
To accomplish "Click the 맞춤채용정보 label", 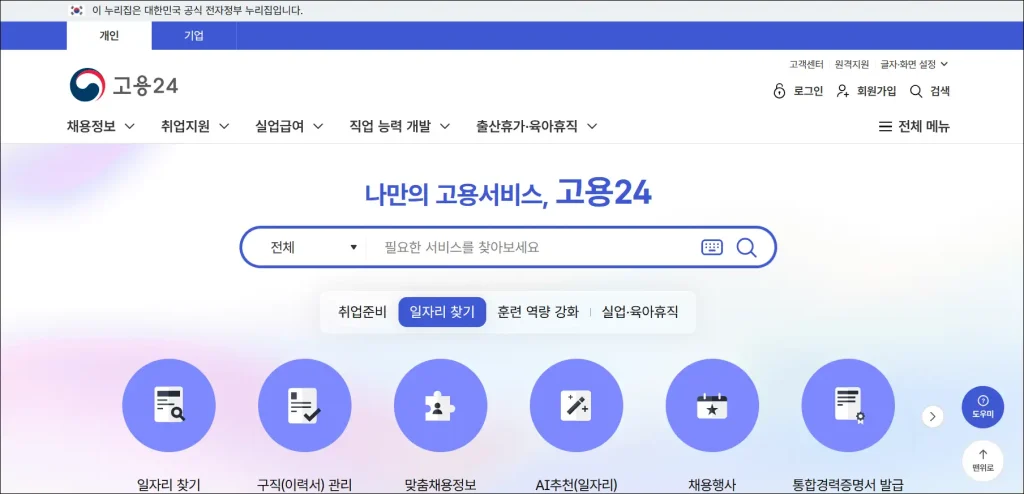I will pos(440,486).
